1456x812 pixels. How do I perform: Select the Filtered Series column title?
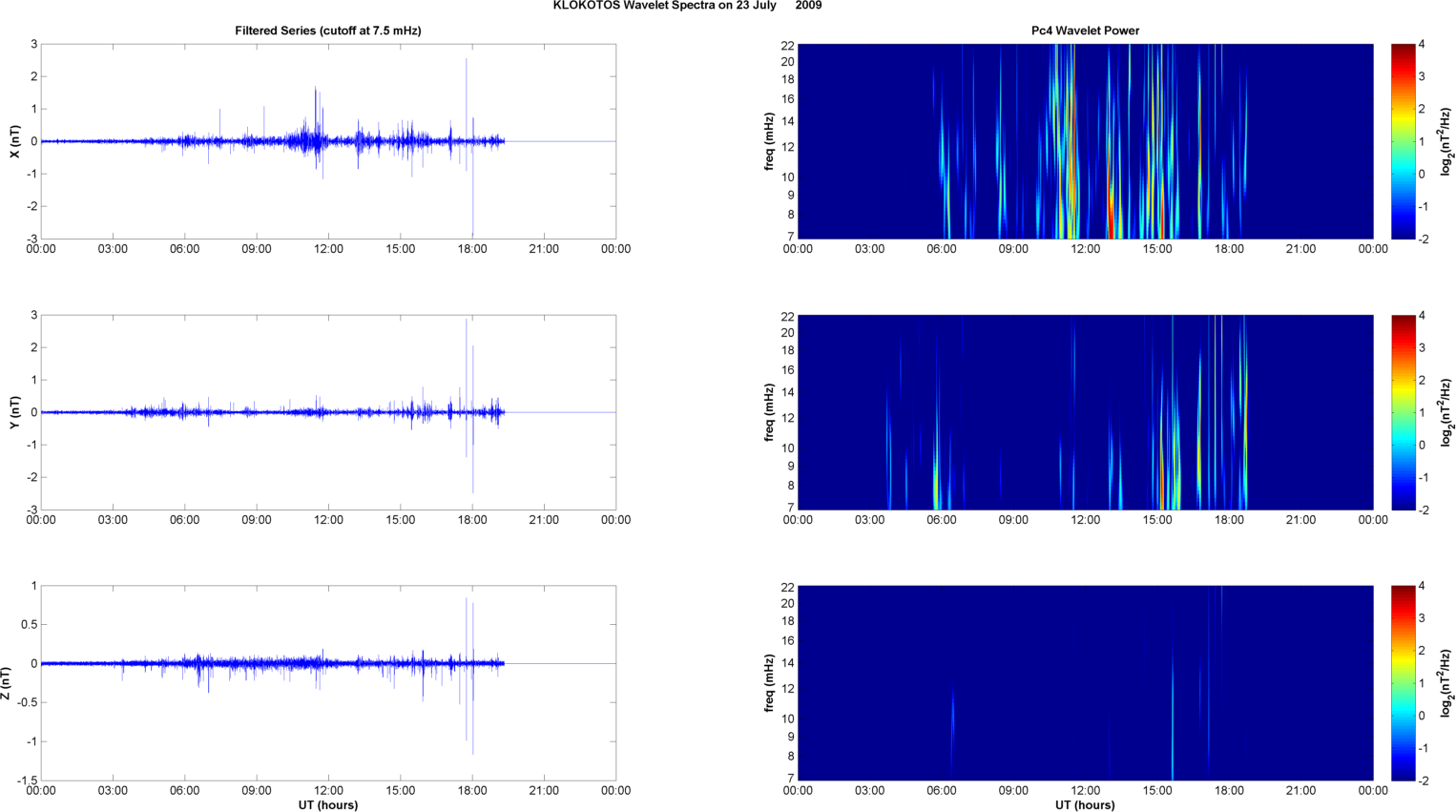pyautogui.click(x=327, y=31)
